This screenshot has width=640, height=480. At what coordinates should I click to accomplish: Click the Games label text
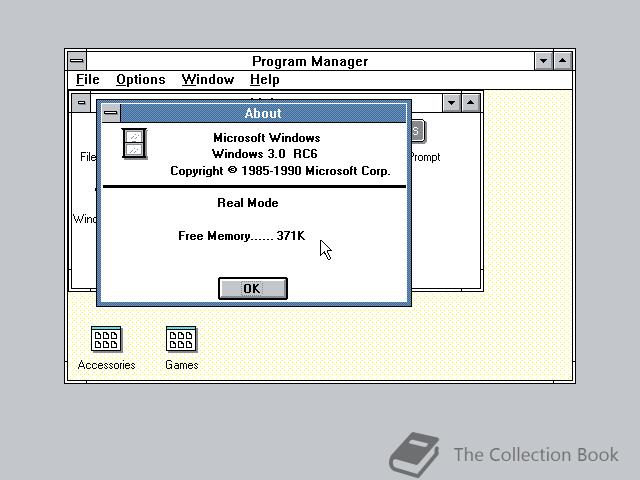point(182,365)
